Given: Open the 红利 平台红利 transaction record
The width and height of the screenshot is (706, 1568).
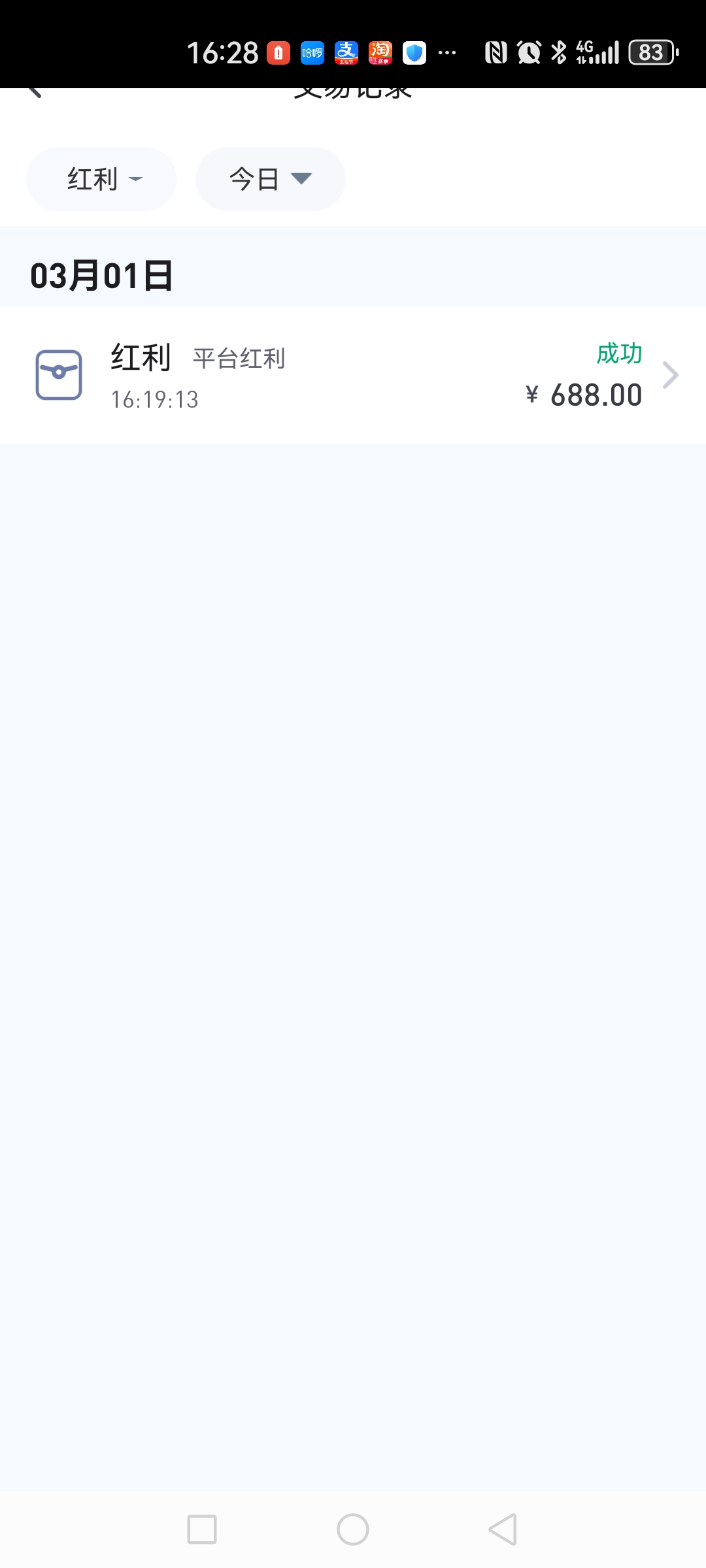Looking at the screenshot, I should coord(353,375).
